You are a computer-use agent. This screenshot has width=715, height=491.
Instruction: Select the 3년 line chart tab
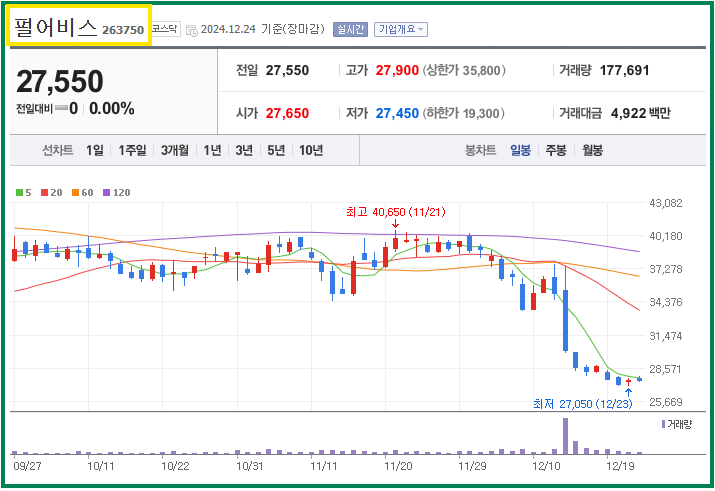244,150
